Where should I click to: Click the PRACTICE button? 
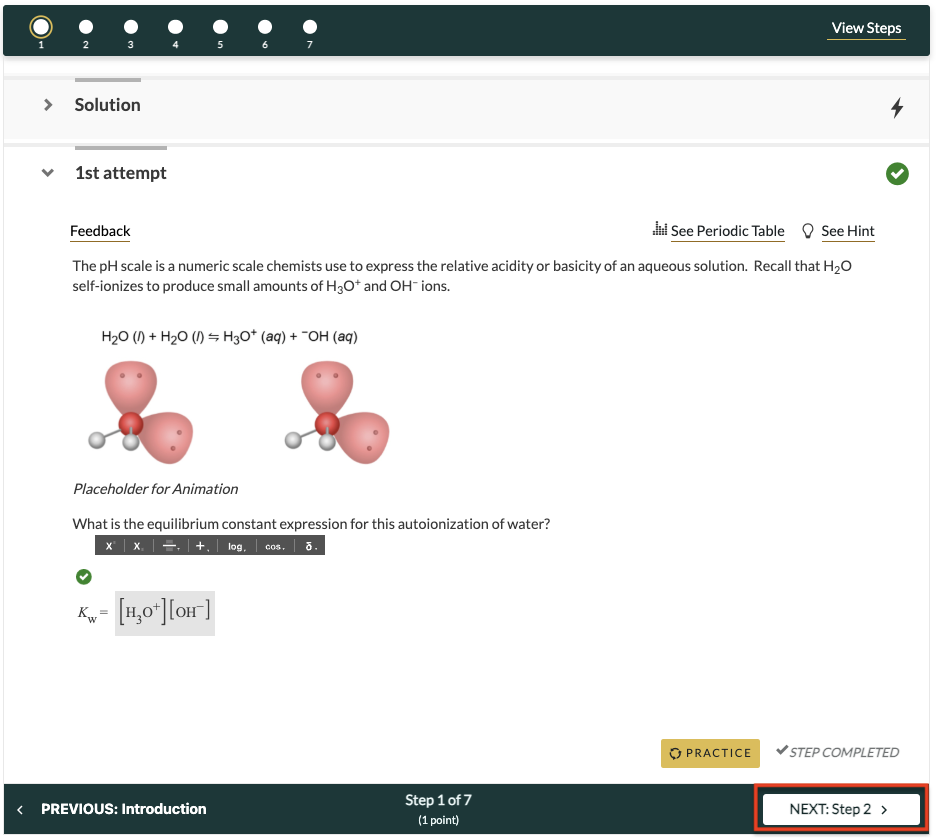710,753
